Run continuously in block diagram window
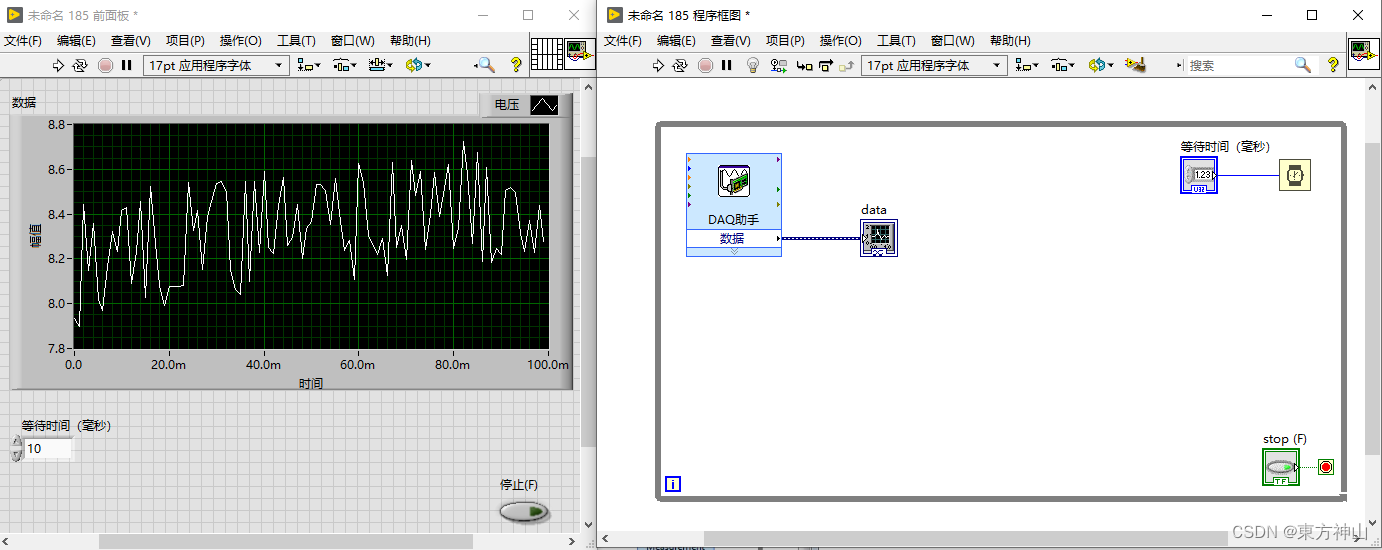Screen dimensions: 1382x550 click(680, 65)
